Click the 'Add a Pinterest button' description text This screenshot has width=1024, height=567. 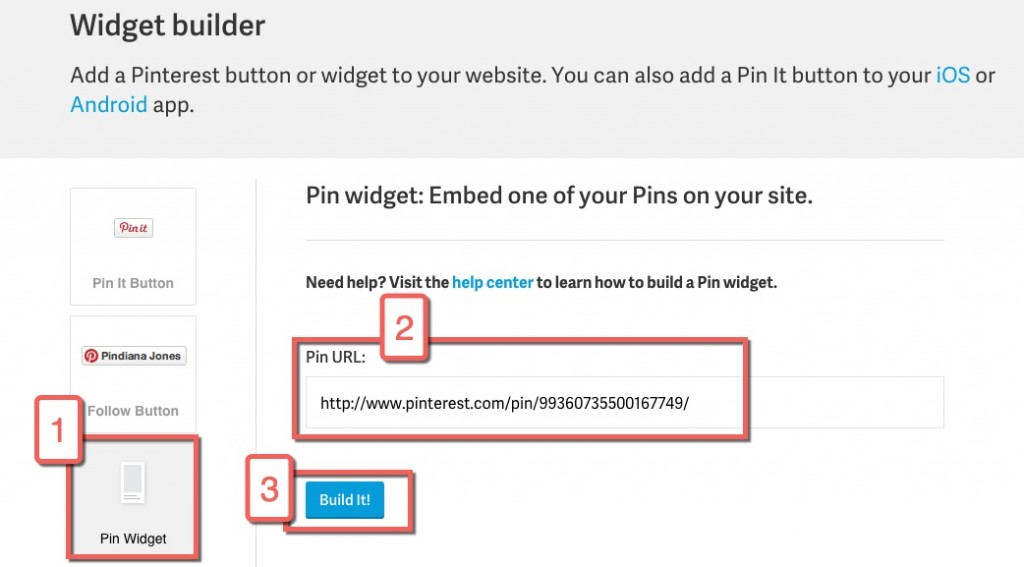pyautogui.click(x=400, y=76)
